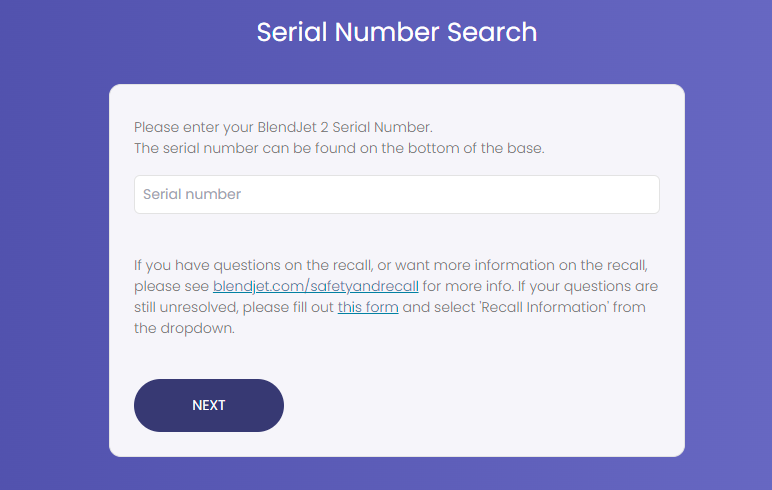Image resolution: width=772 pixels, height=490 pixels.
Task: Click the Serial number input field
Action: pyautogui.click(x=396, y=194)
